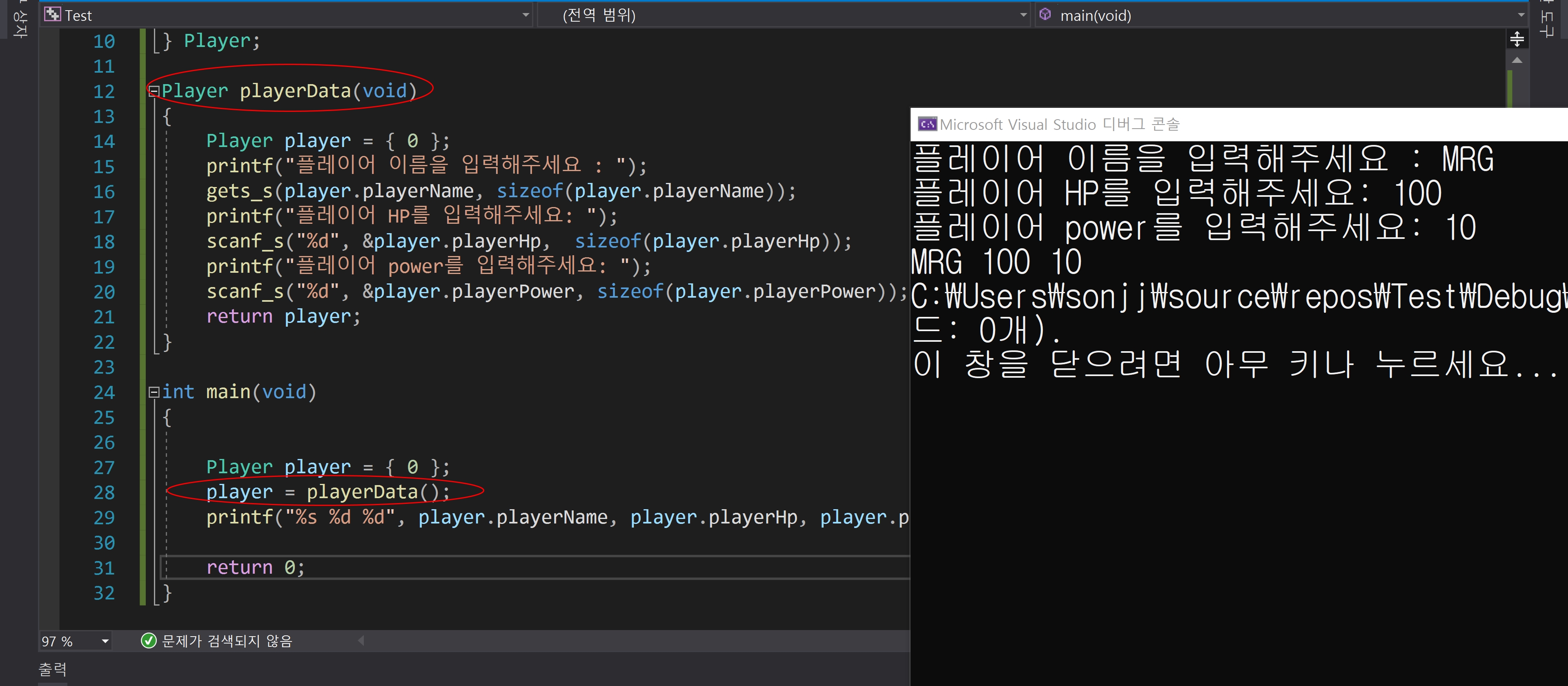Click 'Player playerData(void)' declaration text
1568x686 pixels.
pos(289,91)
